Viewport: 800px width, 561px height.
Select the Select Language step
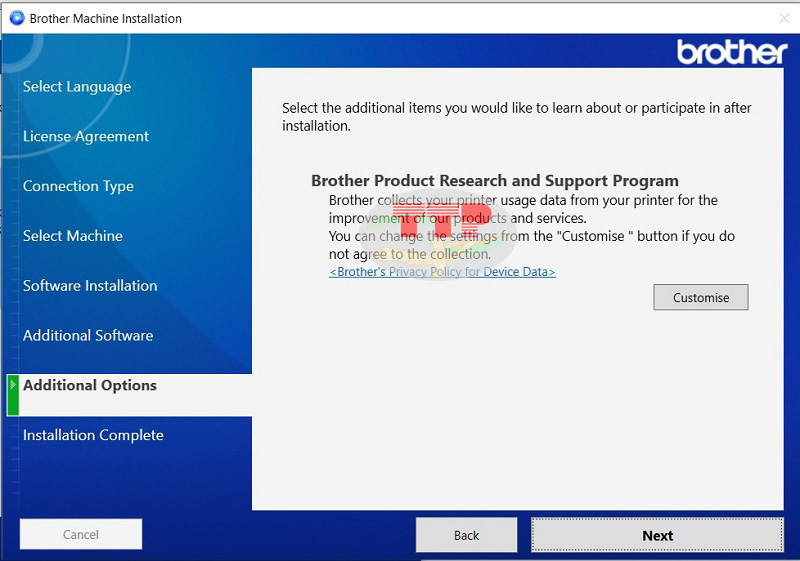[77, 87]
